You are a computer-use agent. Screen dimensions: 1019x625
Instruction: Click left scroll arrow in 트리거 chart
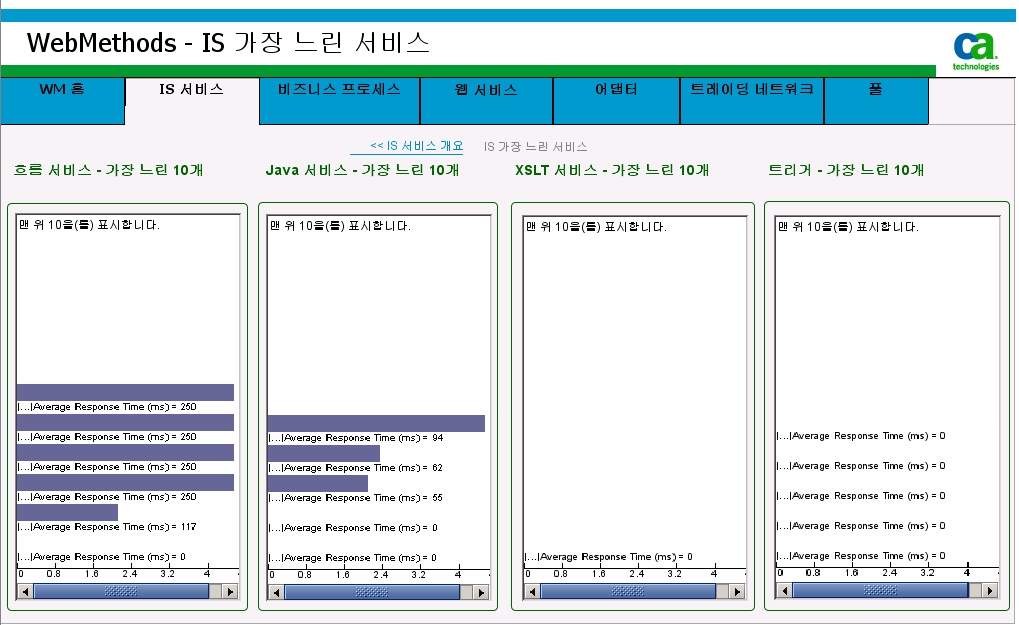tap(784, 591)
